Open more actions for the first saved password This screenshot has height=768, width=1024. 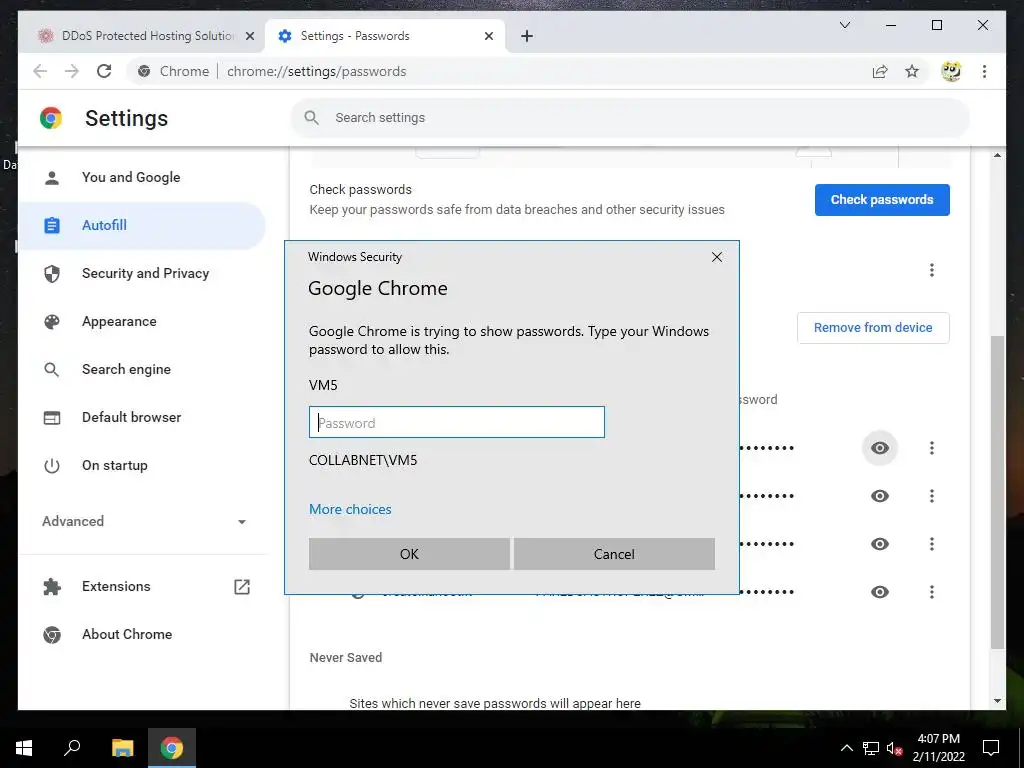coord(931,448)
